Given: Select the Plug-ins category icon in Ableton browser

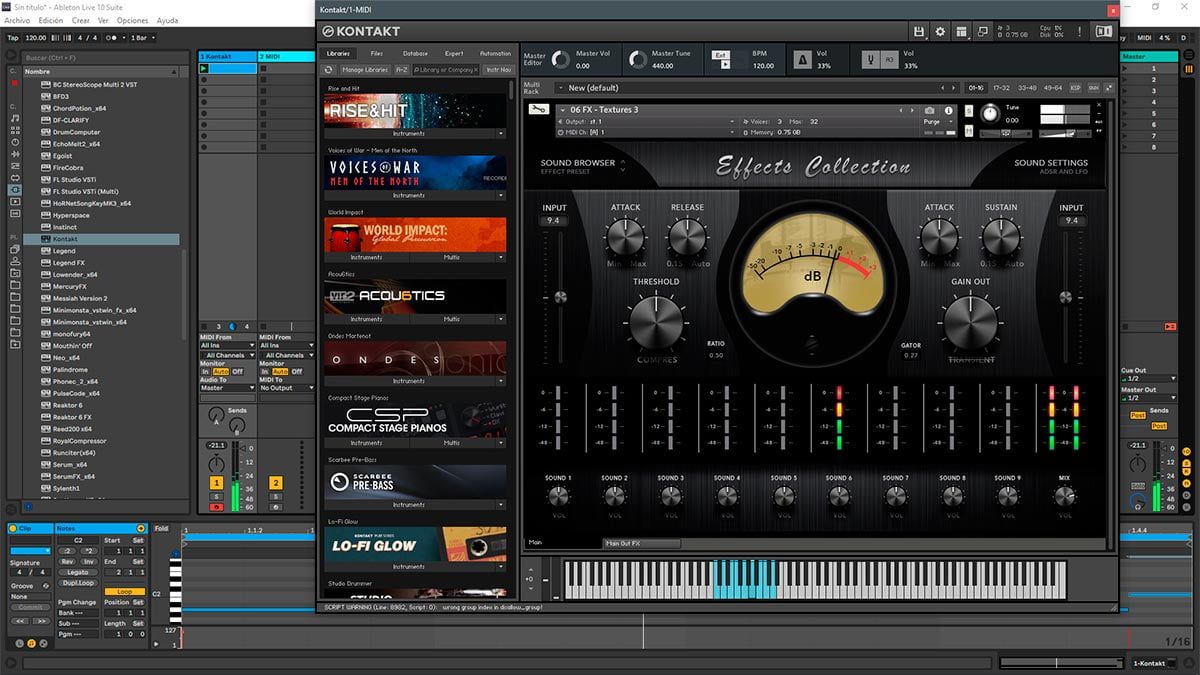Looking at the screenshot, I should click(x=14, y=188).
